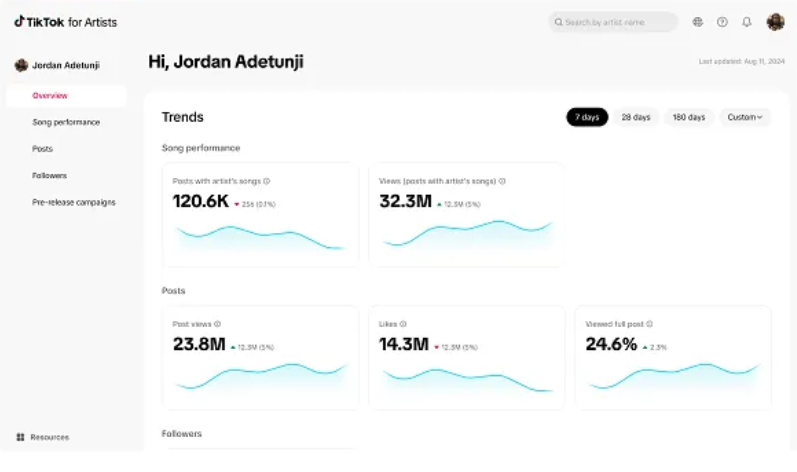Viewport: 797px width, 472px height.
Task: Select the 180 days range
Action: click(689, 117)
